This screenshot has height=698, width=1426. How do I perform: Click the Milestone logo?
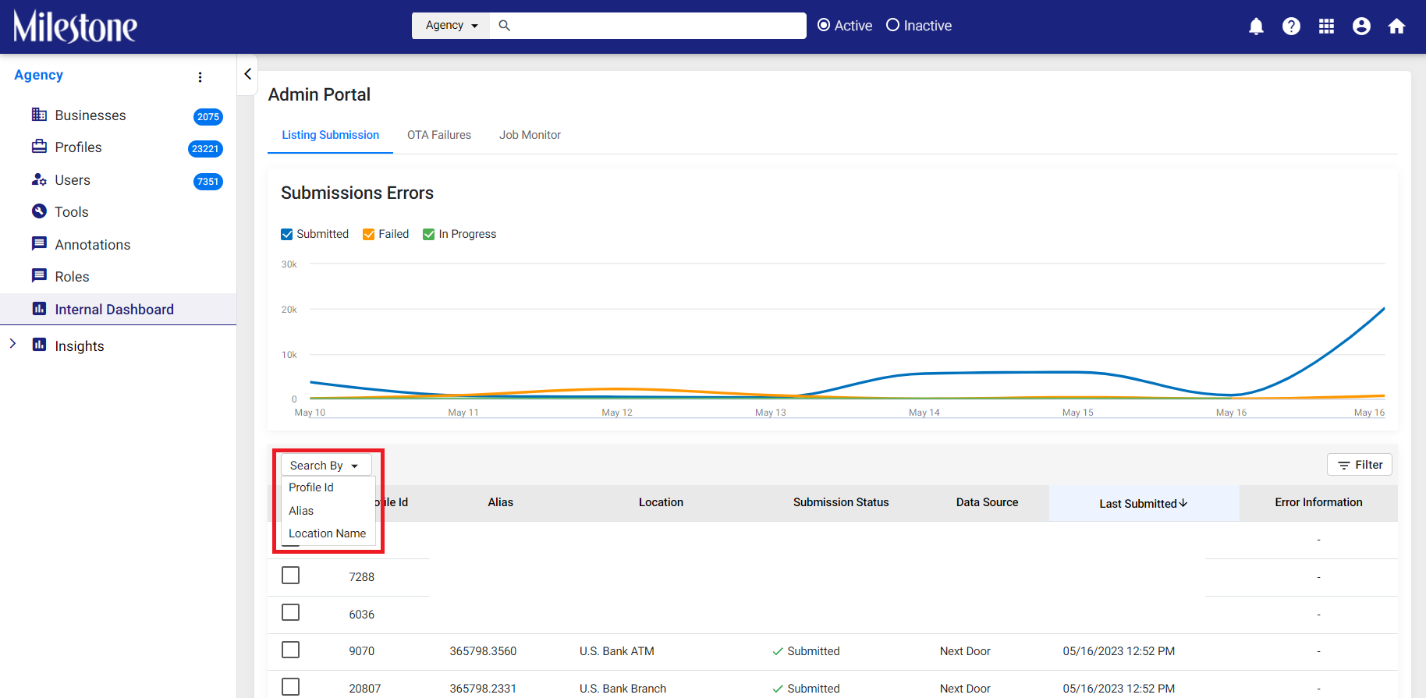[75, 26]
